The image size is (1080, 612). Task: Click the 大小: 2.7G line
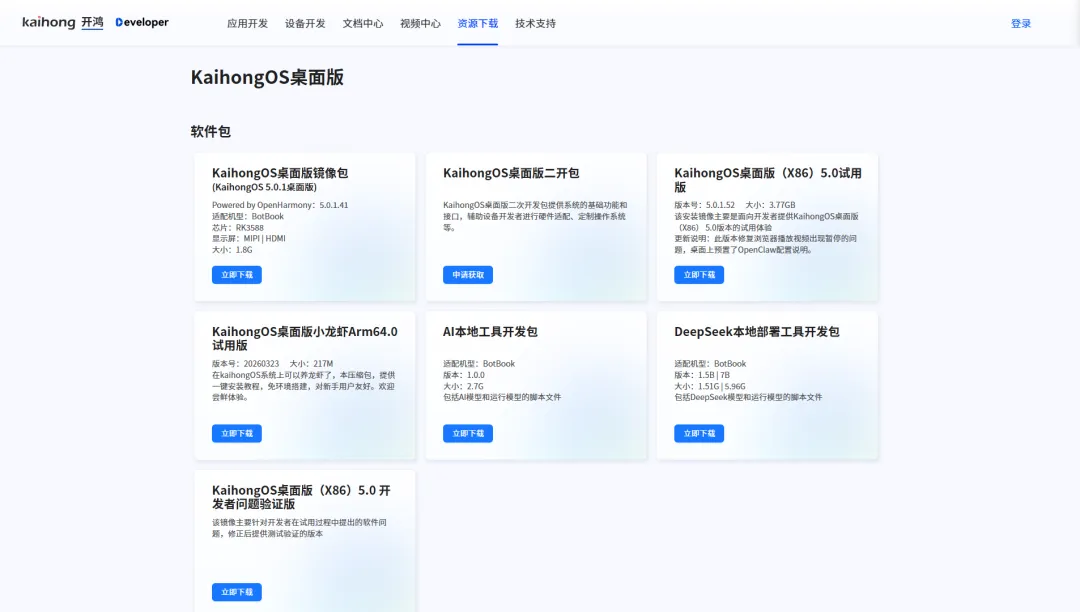pyautogui.click(x=463, y=386)
